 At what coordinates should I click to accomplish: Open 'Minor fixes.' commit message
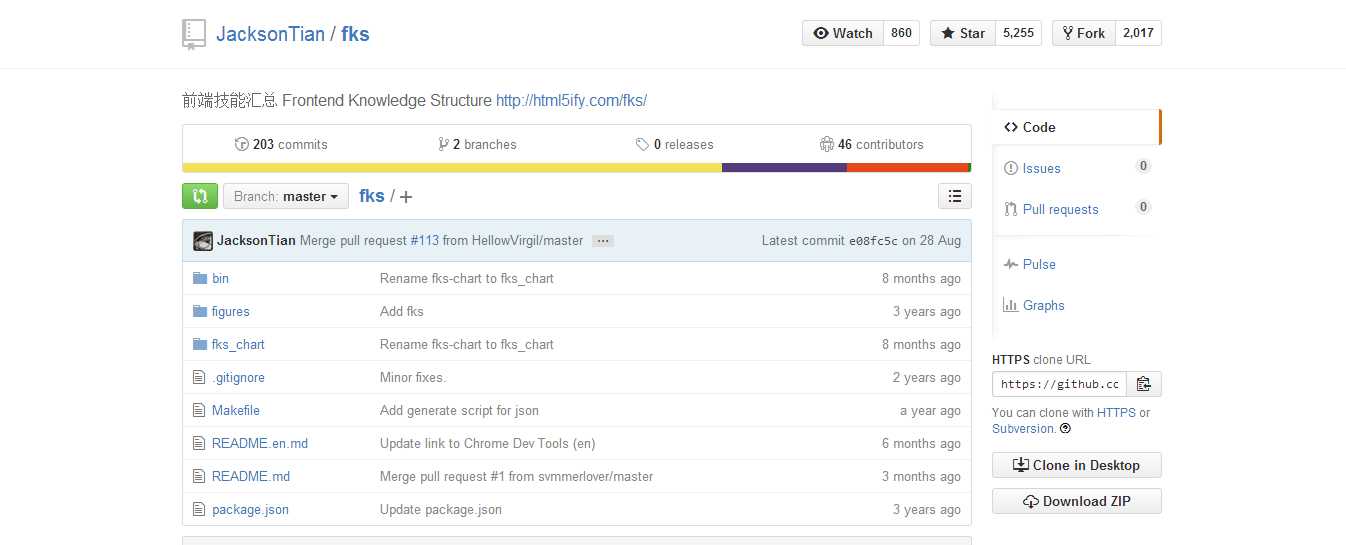(x=413, y=377)
